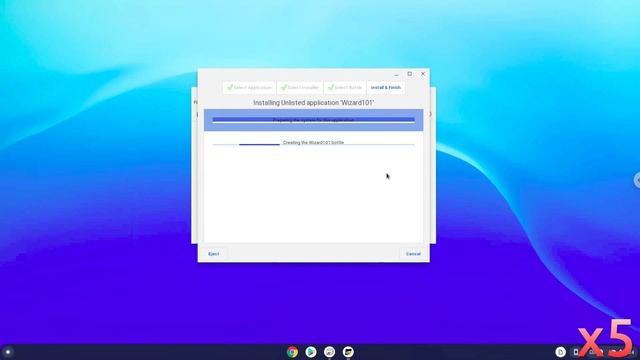This screenshot has height=360, width=640.
Task: Go to the Select Installer step tab
Action: click(x=300, y=88)
